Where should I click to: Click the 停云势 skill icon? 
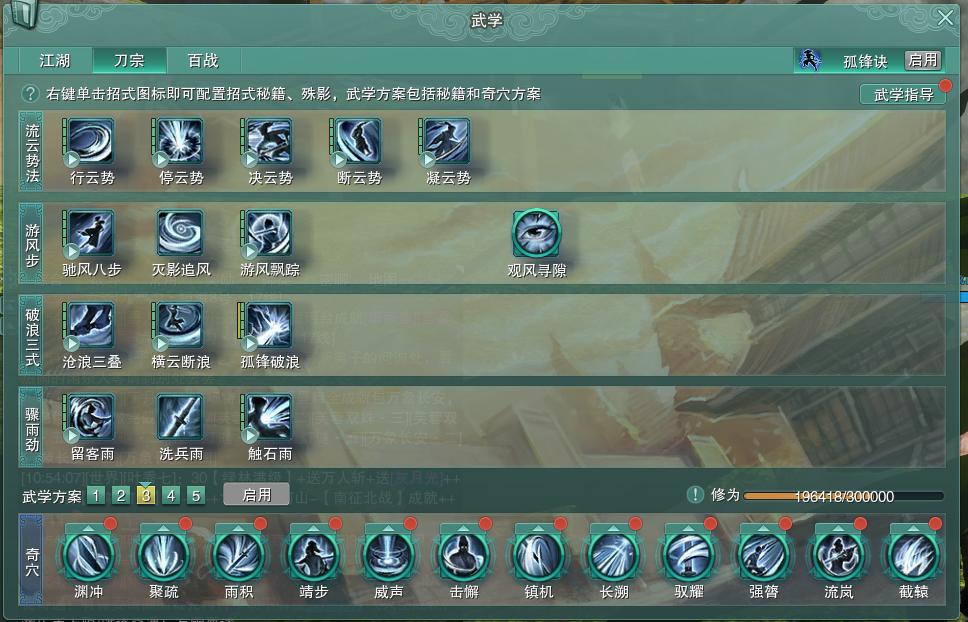tap(179, 143)
